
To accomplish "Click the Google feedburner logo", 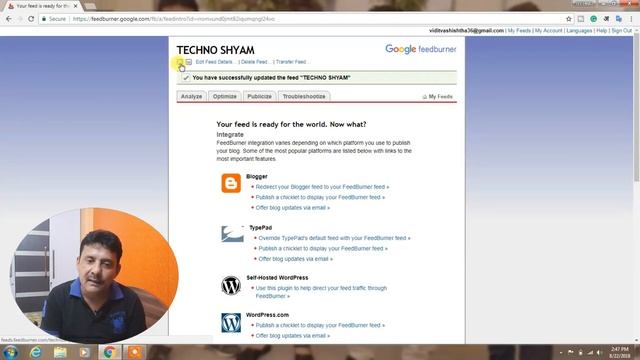I will pyautogui.click(x=420, y=49).
